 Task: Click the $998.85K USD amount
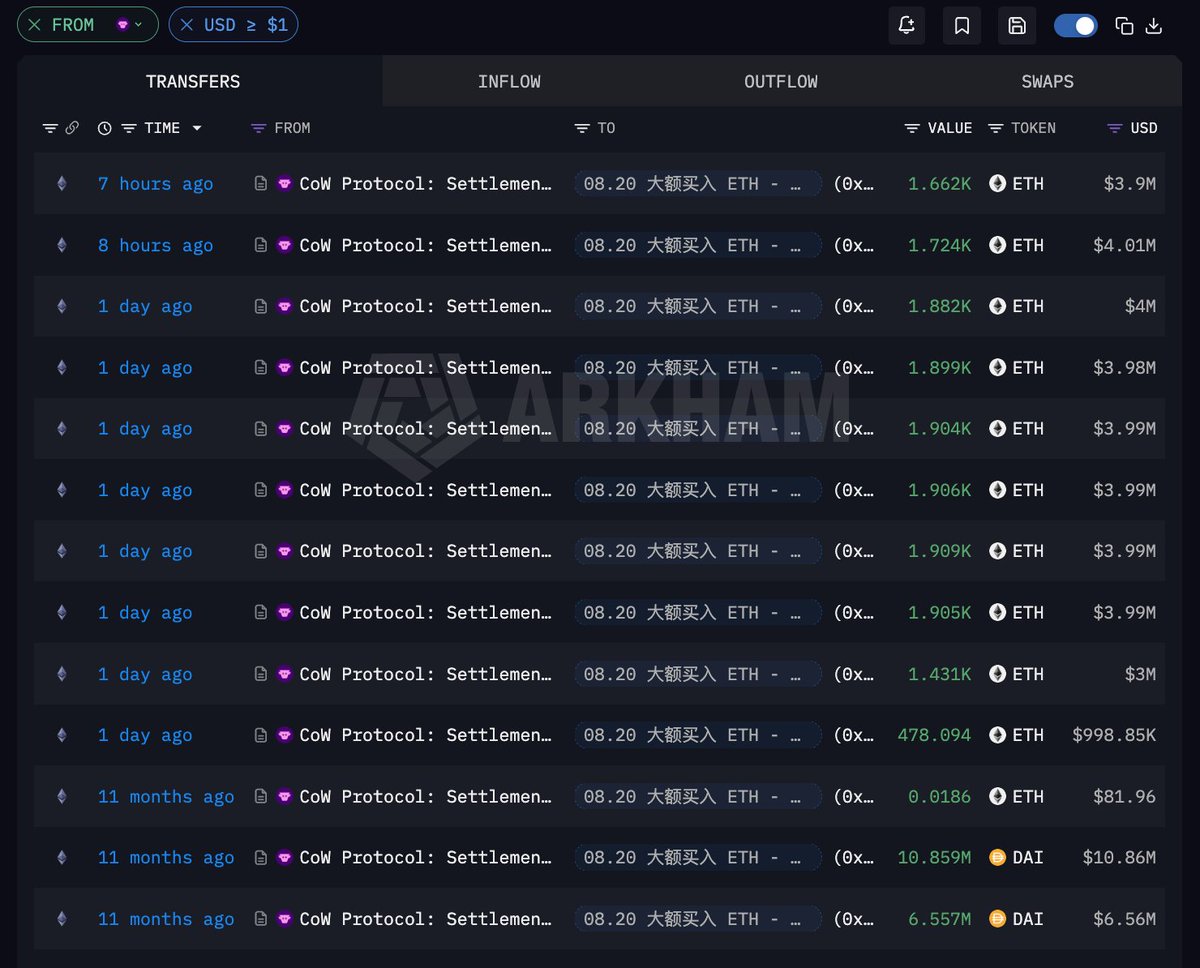coord(1114,735)
